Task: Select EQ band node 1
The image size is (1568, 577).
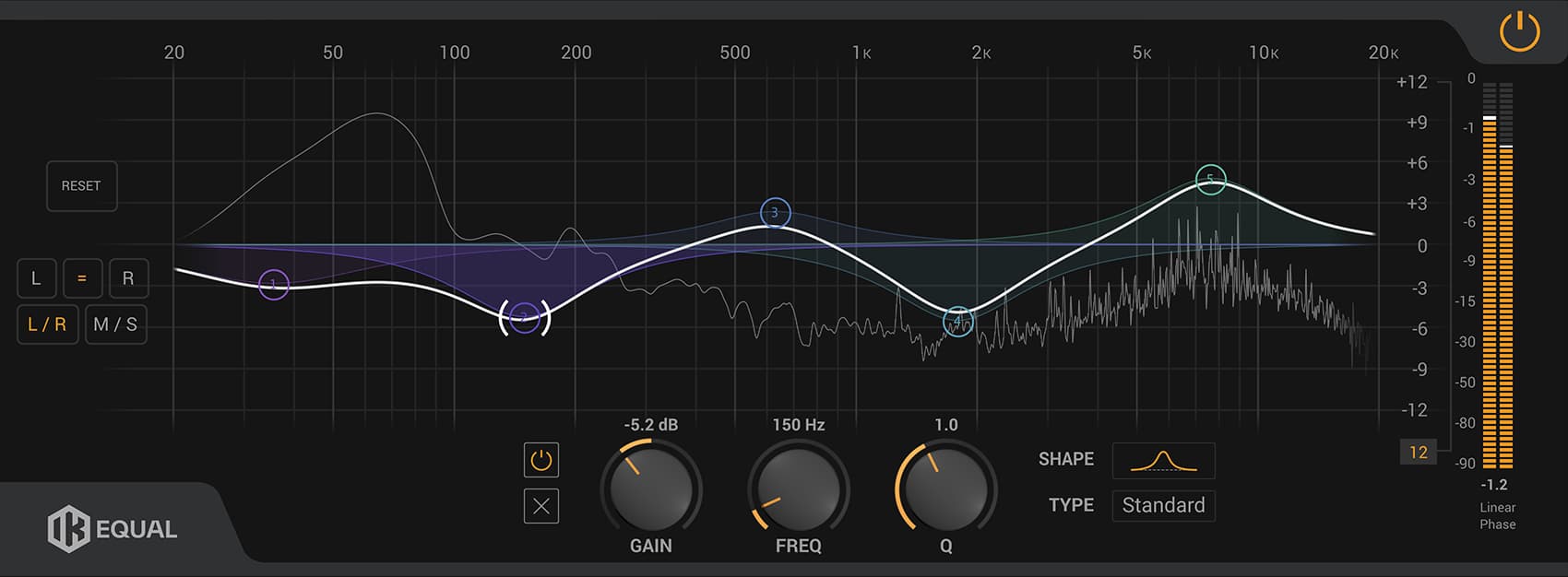Action: tap(273, 285)
